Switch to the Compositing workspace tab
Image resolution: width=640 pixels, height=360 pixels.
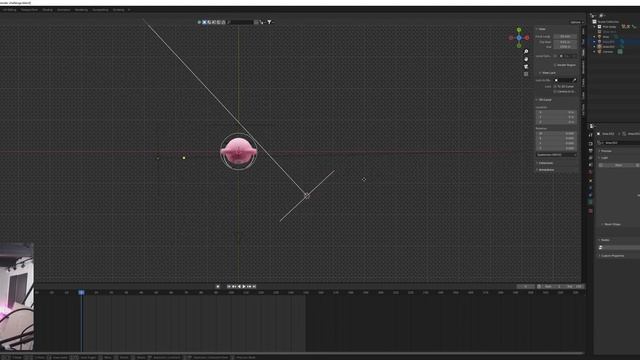[100, 9]
